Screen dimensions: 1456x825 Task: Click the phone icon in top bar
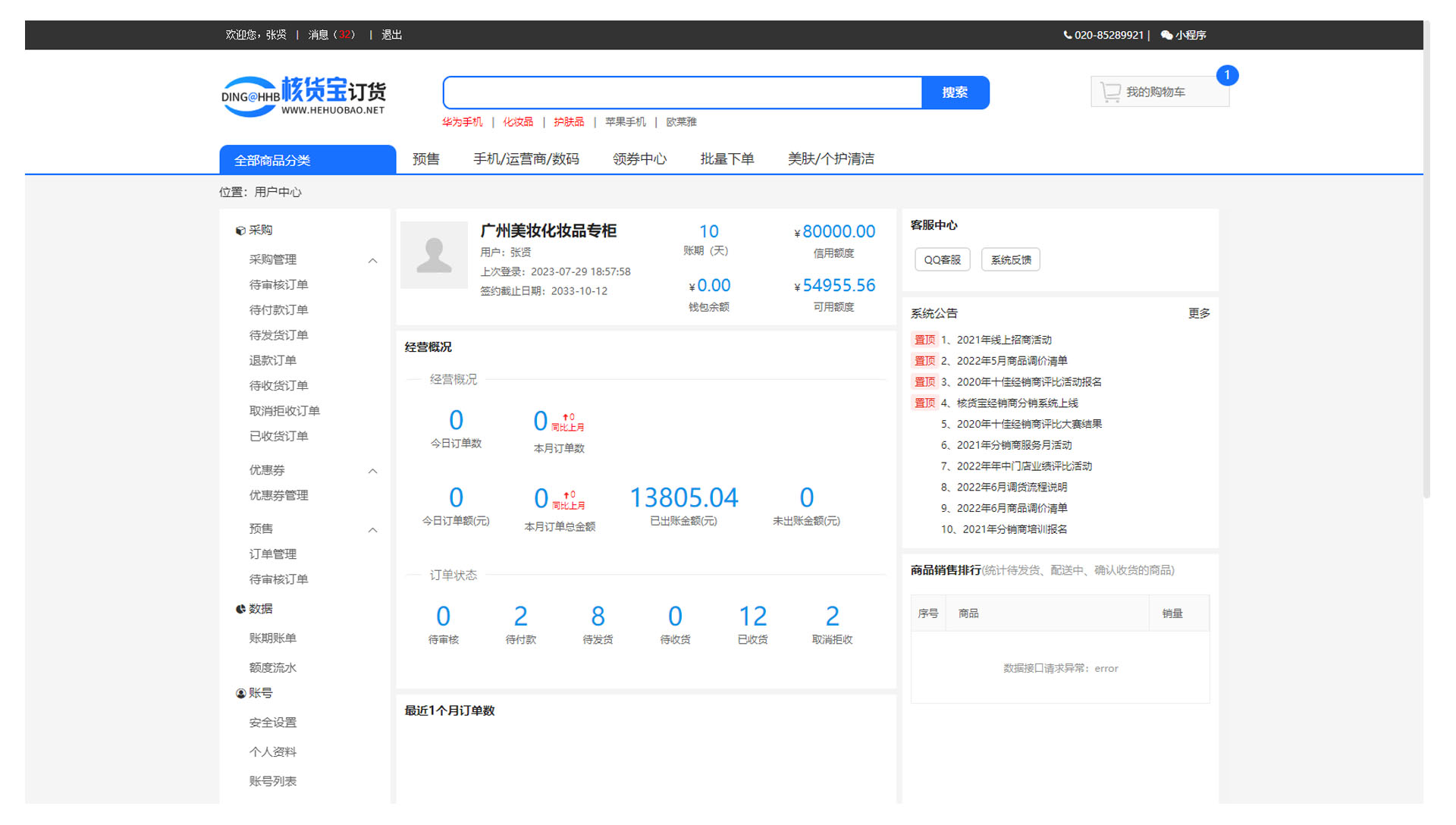coord(1068,35)
